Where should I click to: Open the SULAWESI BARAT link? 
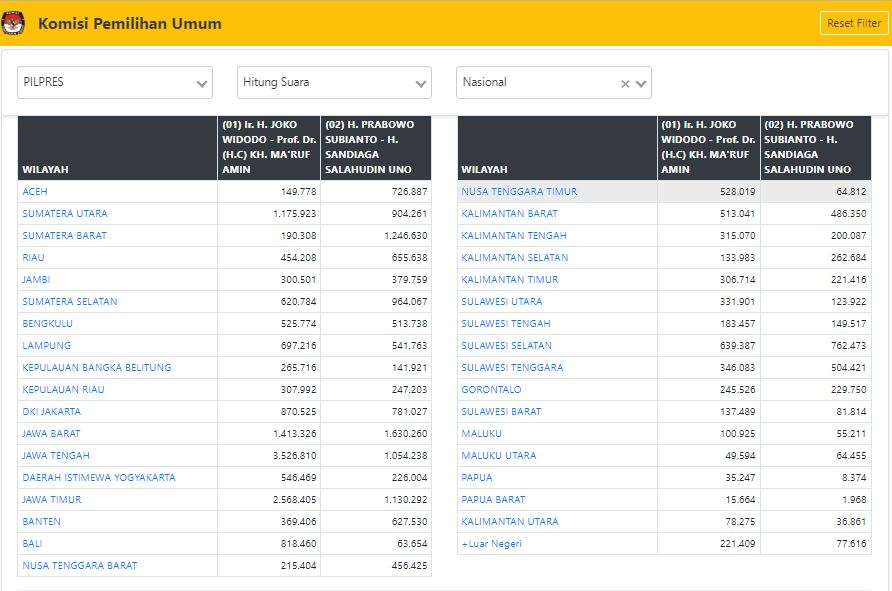coord(501,412)
